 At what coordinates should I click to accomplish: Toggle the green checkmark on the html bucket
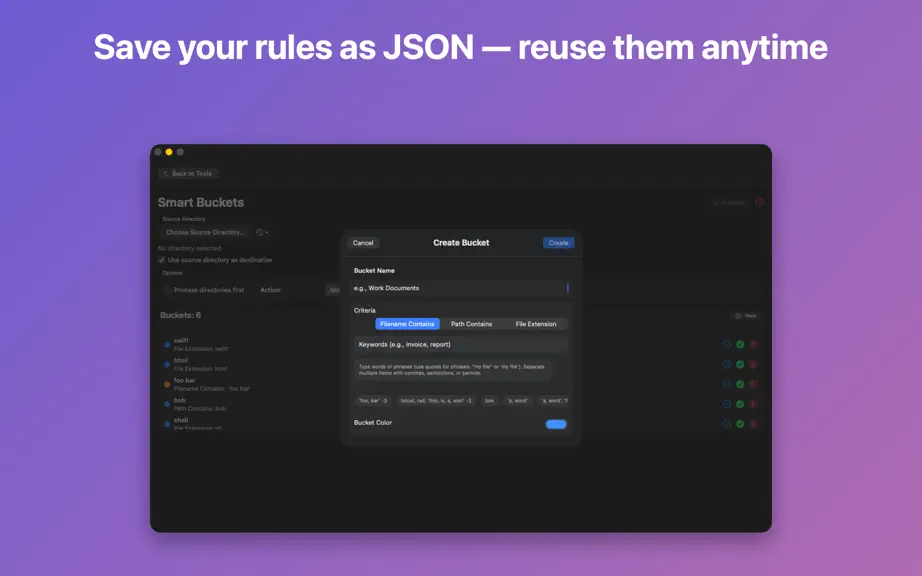tap(740, 364)
